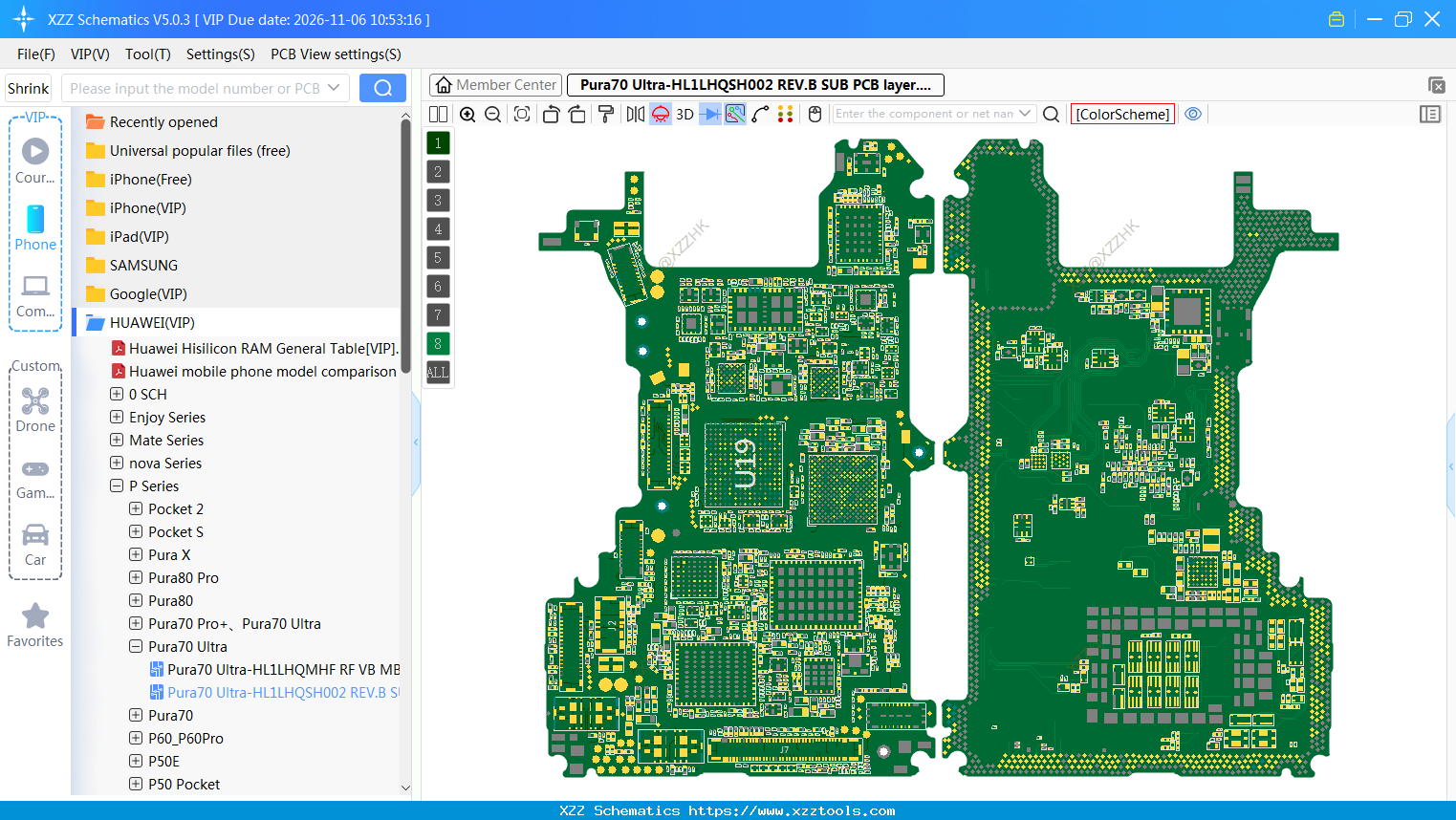Viewport: 1456px width, 820px height.
Task: Click the Zoom Out tool in toolbar
Action: coord(491,114)
